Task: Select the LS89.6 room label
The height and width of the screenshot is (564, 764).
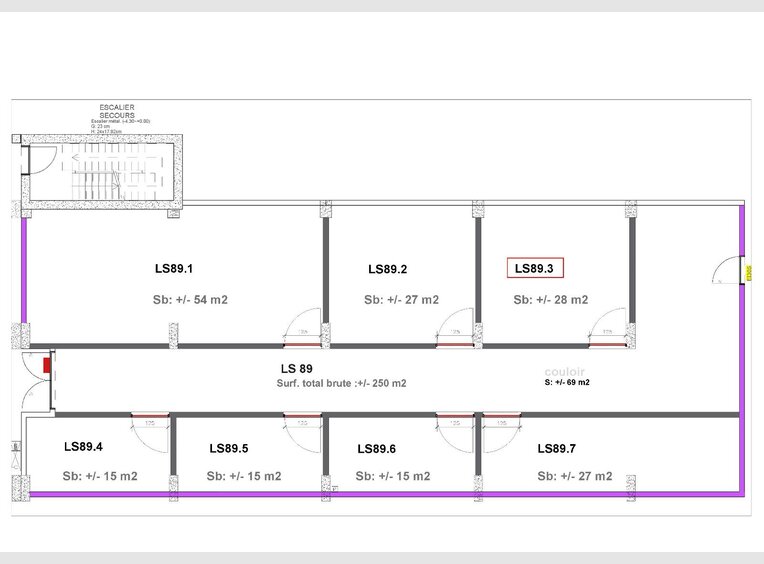Action: [x=376, y=449]
